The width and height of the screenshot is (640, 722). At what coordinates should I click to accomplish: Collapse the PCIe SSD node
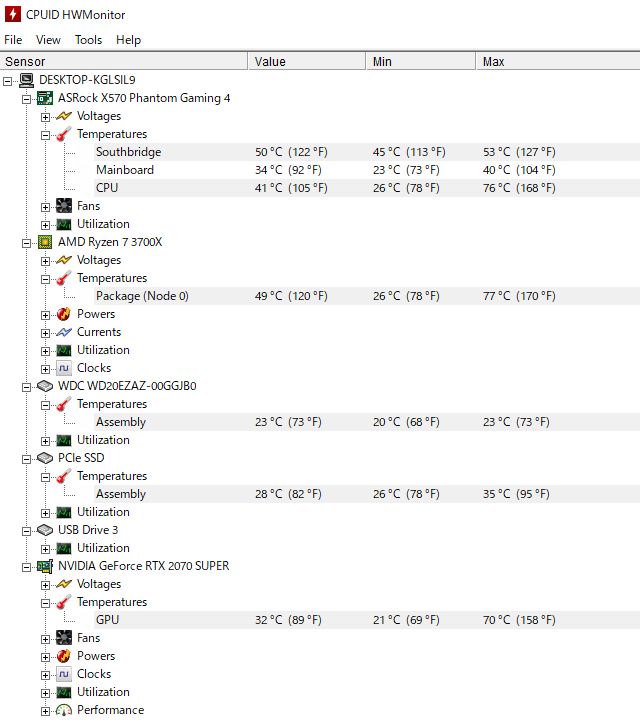tap(26, 459)
